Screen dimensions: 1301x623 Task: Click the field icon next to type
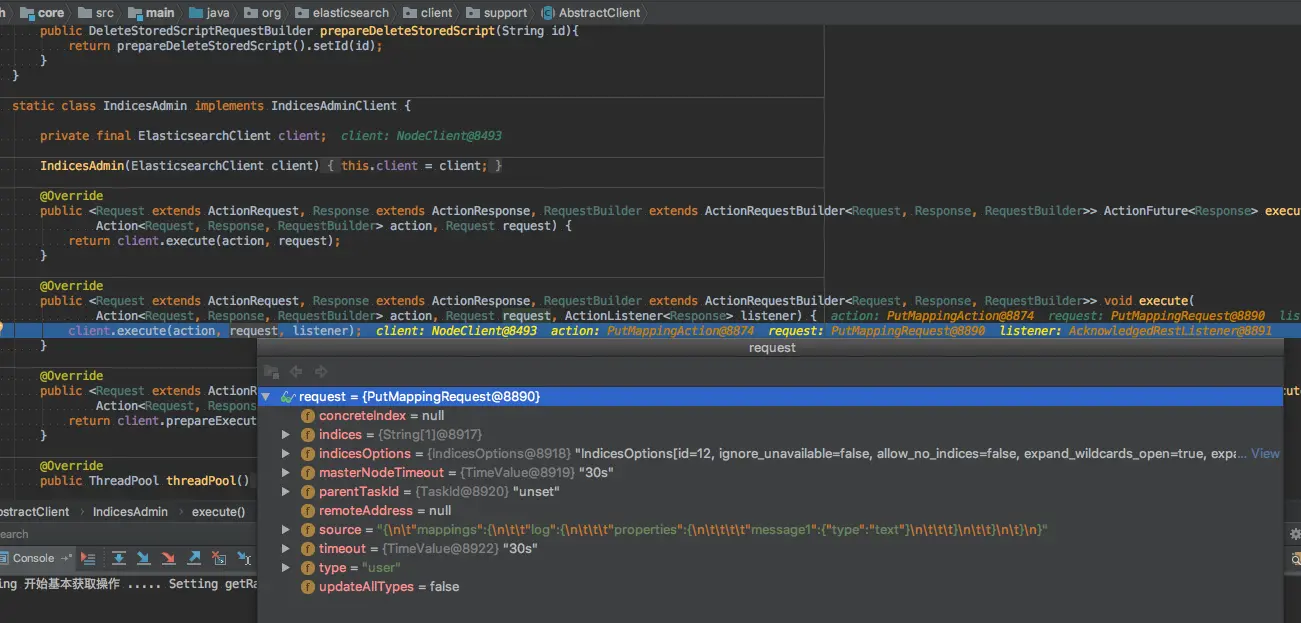click(x=308, y=568)
